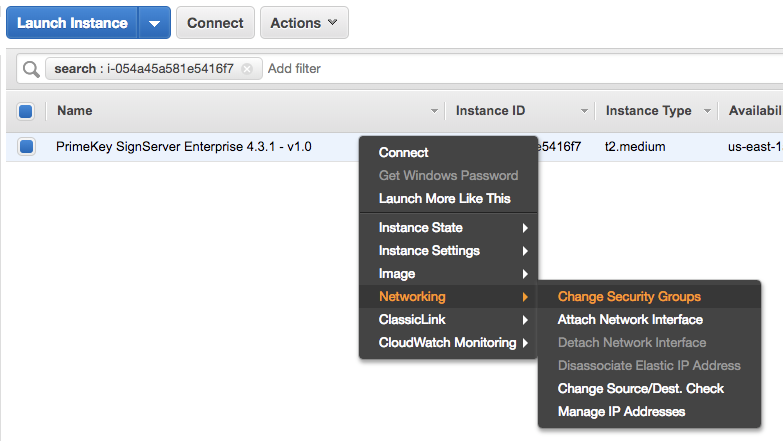Image resolution: width=783 pixels, height=441 pixels.
Task: Uncheck the PrimeKey SignServer row checkbox
Action: (x=26, y=147)
